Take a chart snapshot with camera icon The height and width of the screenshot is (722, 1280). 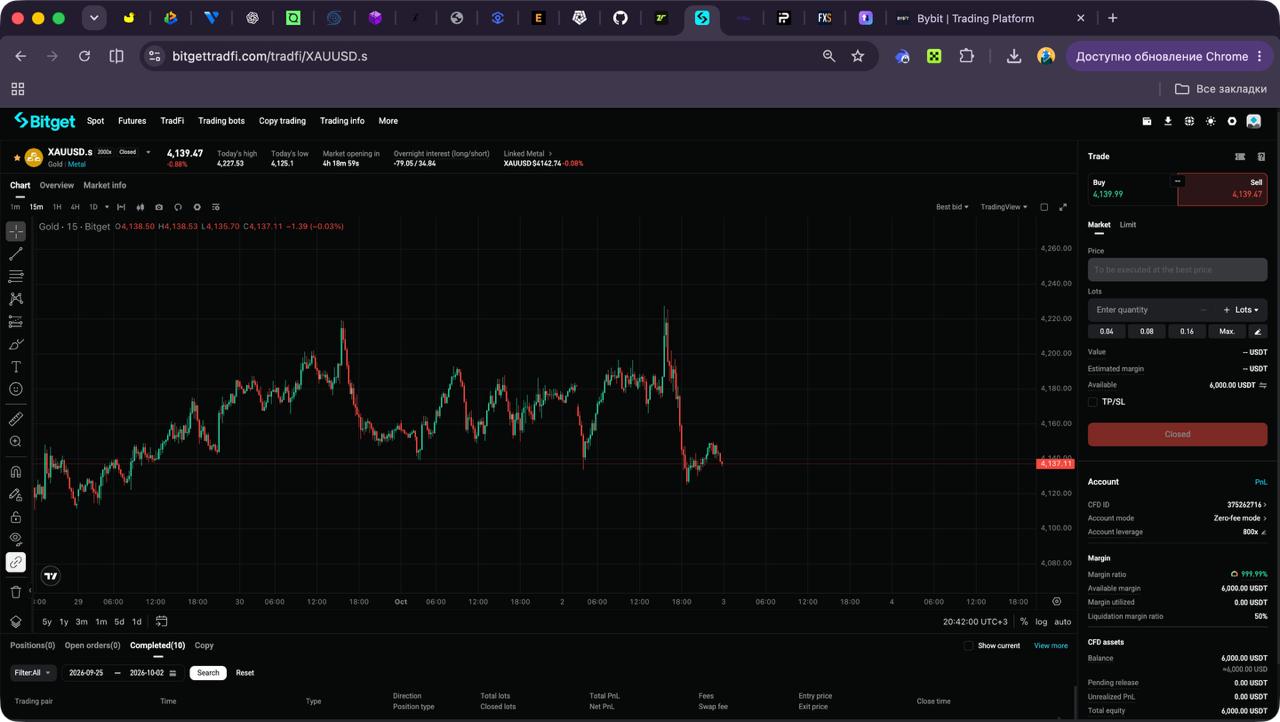click(x=159, y=207)
